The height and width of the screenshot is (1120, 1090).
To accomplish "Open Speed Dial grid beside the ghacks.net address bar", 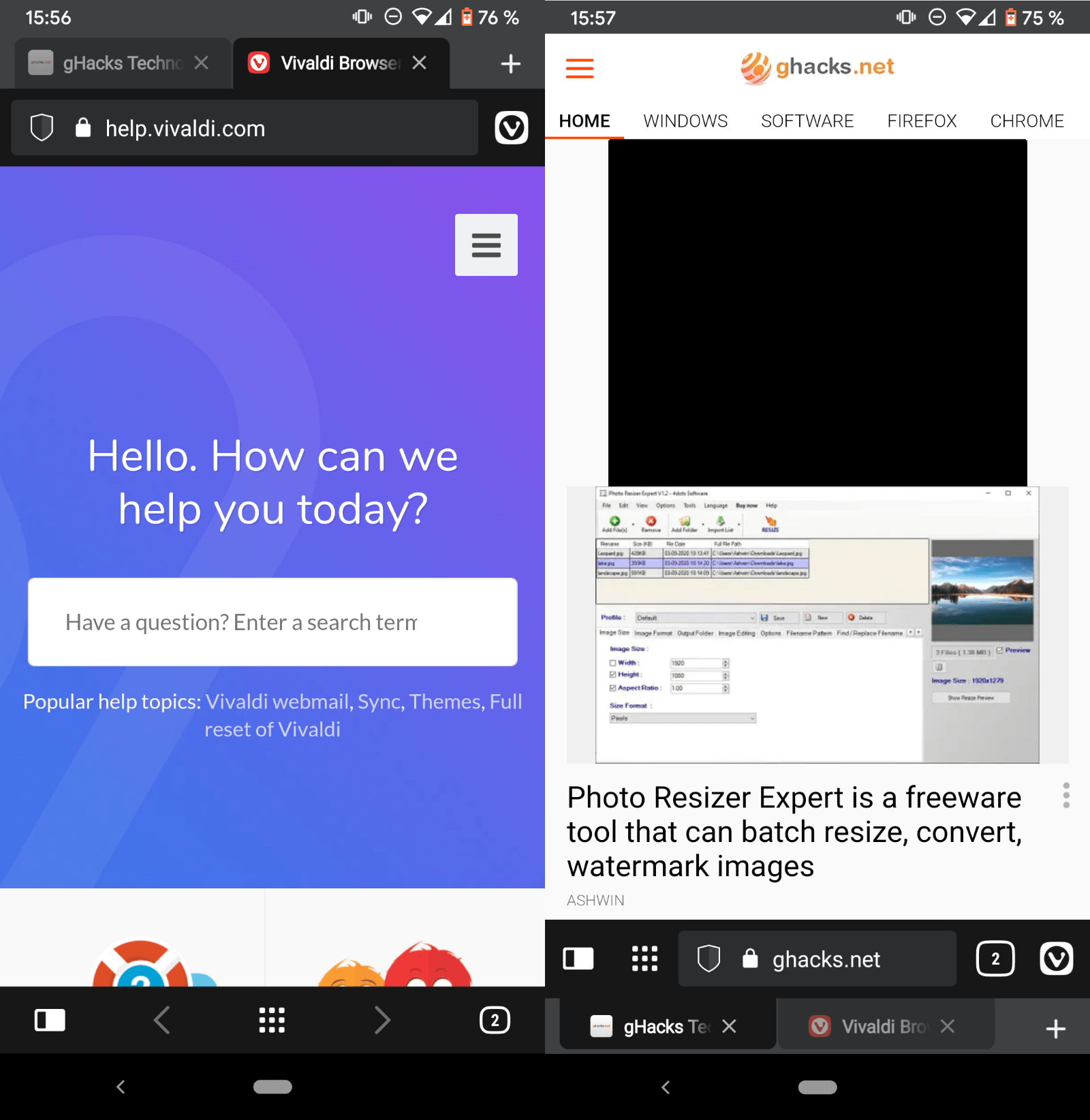I will click(644, 959).
